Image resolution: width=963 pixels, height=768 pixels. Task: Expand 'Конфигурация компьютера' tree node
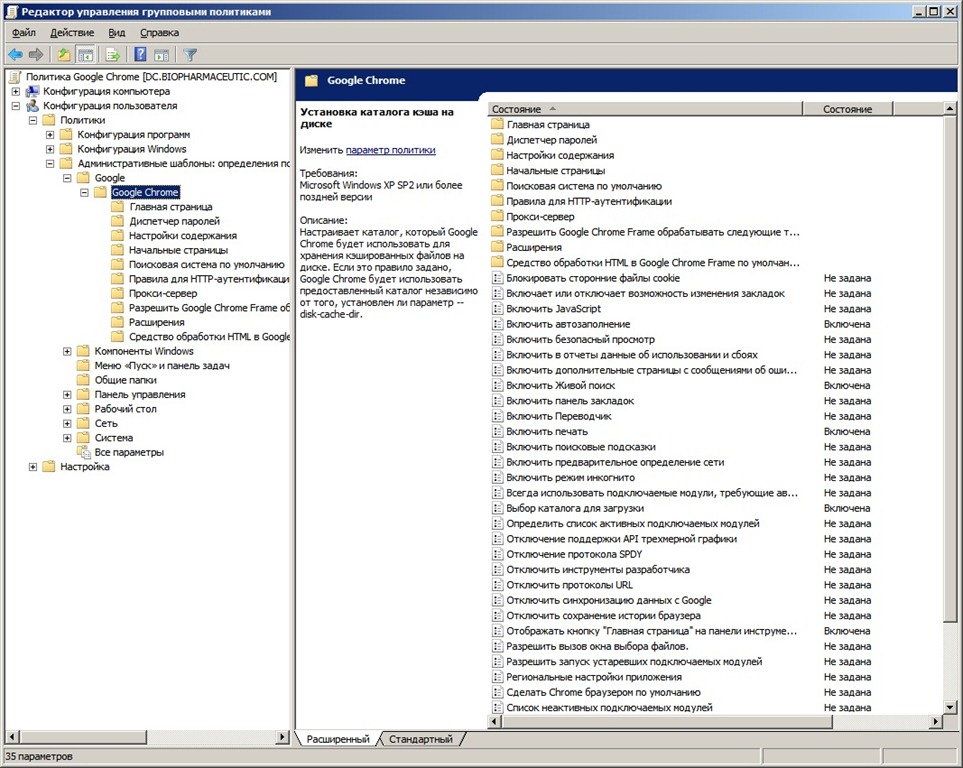(x=16, y=92)
